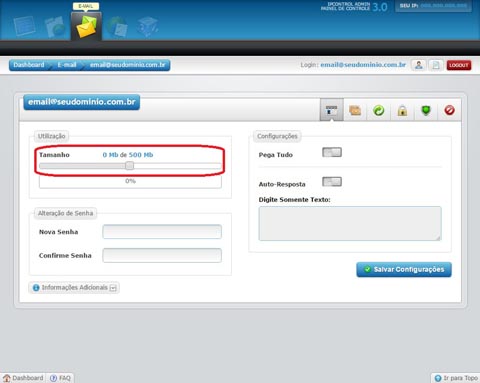This screenshot has width=480, height=383.
Task: Click the red prohibited circle icon
Action: pos(449,110)
